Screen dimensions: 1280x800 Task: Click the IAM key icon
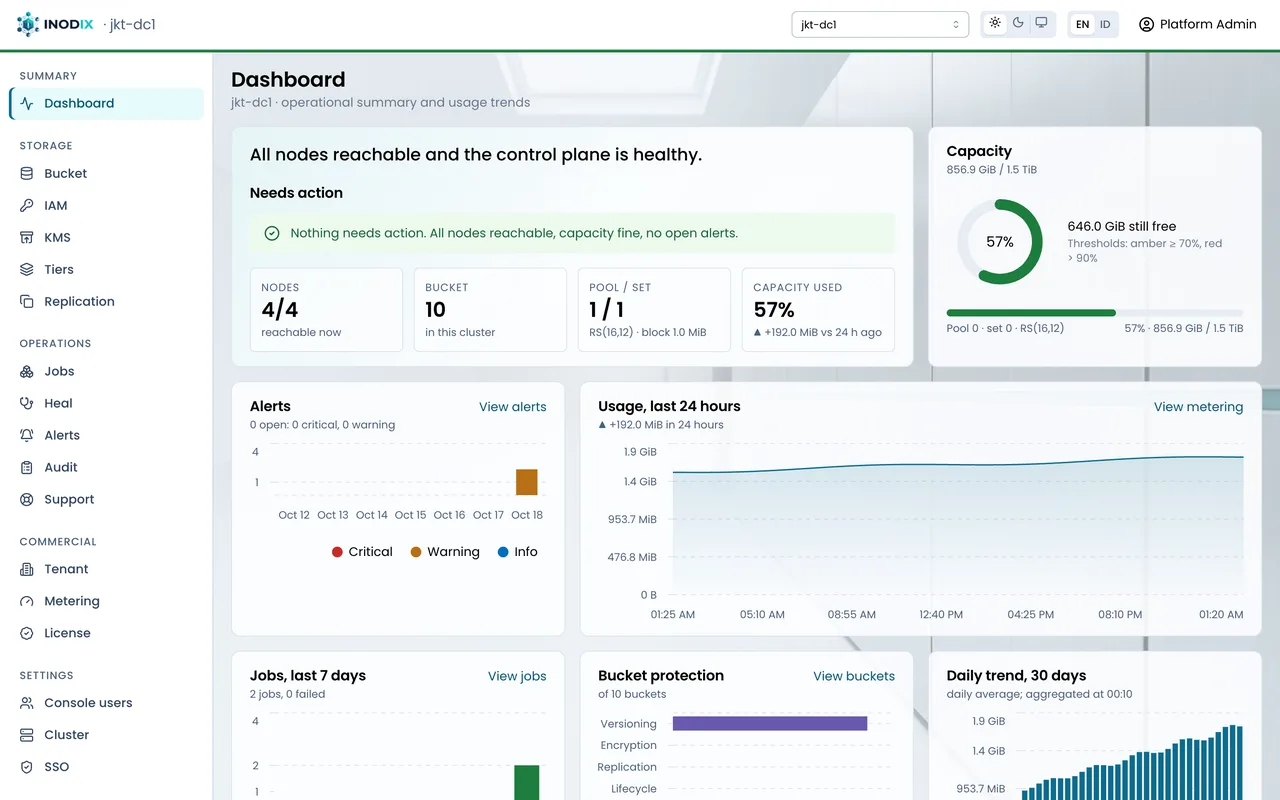click(x=27, y=205)
